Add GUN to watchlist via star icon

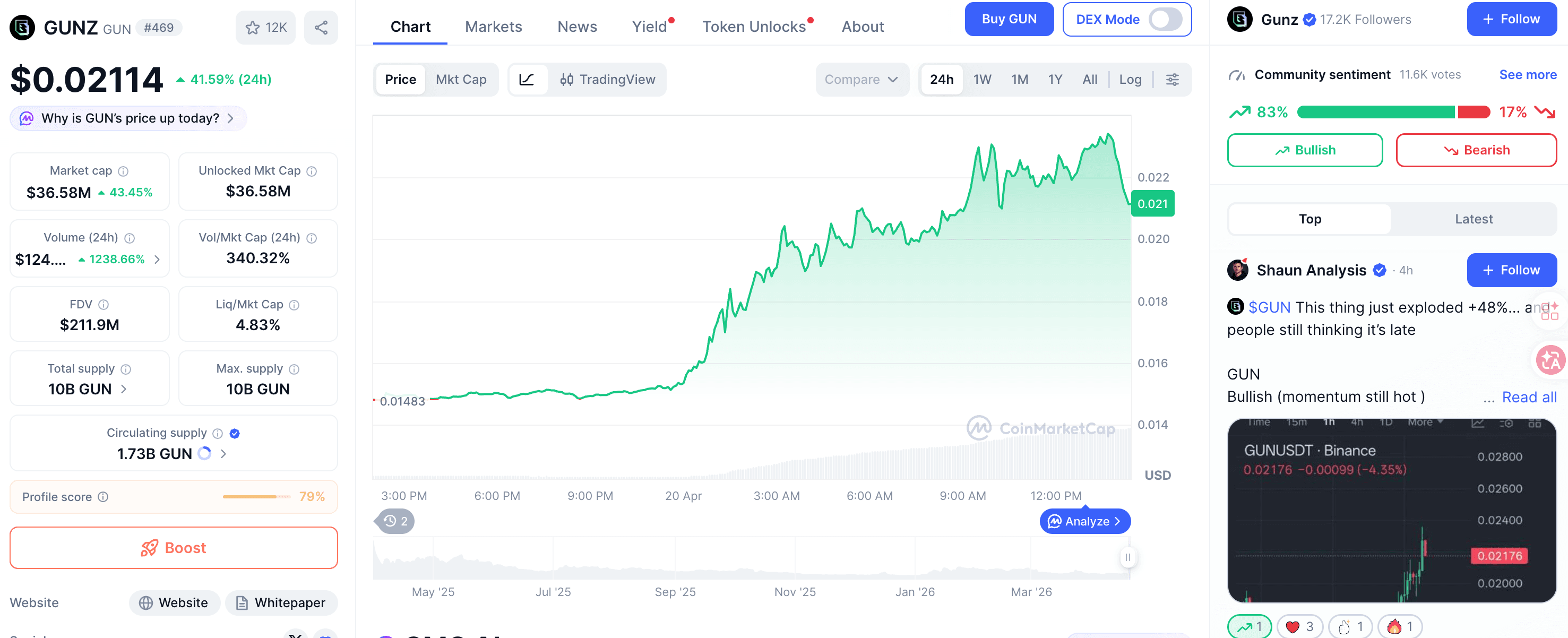click(x=253, y=28)
